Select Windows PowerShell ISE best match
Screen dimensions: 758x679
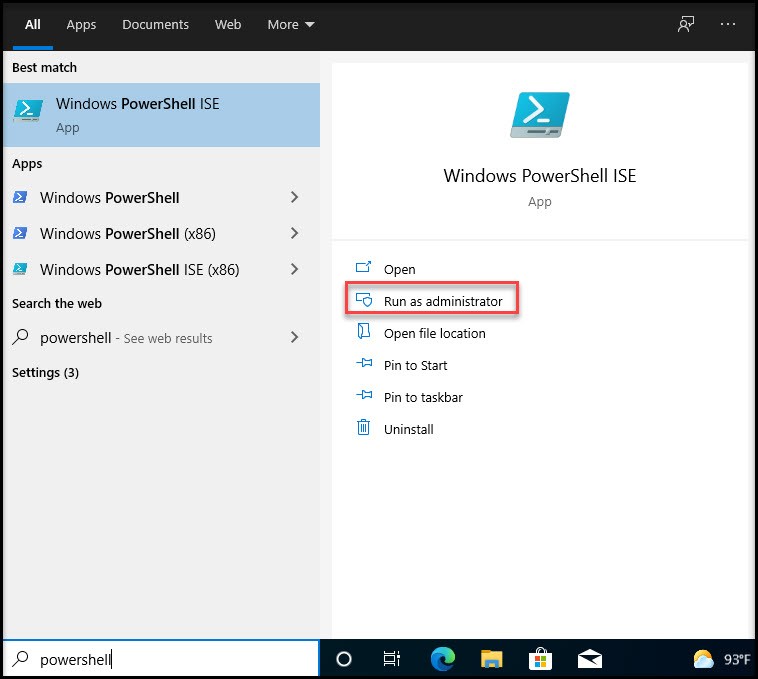click(x=161, y=115)
